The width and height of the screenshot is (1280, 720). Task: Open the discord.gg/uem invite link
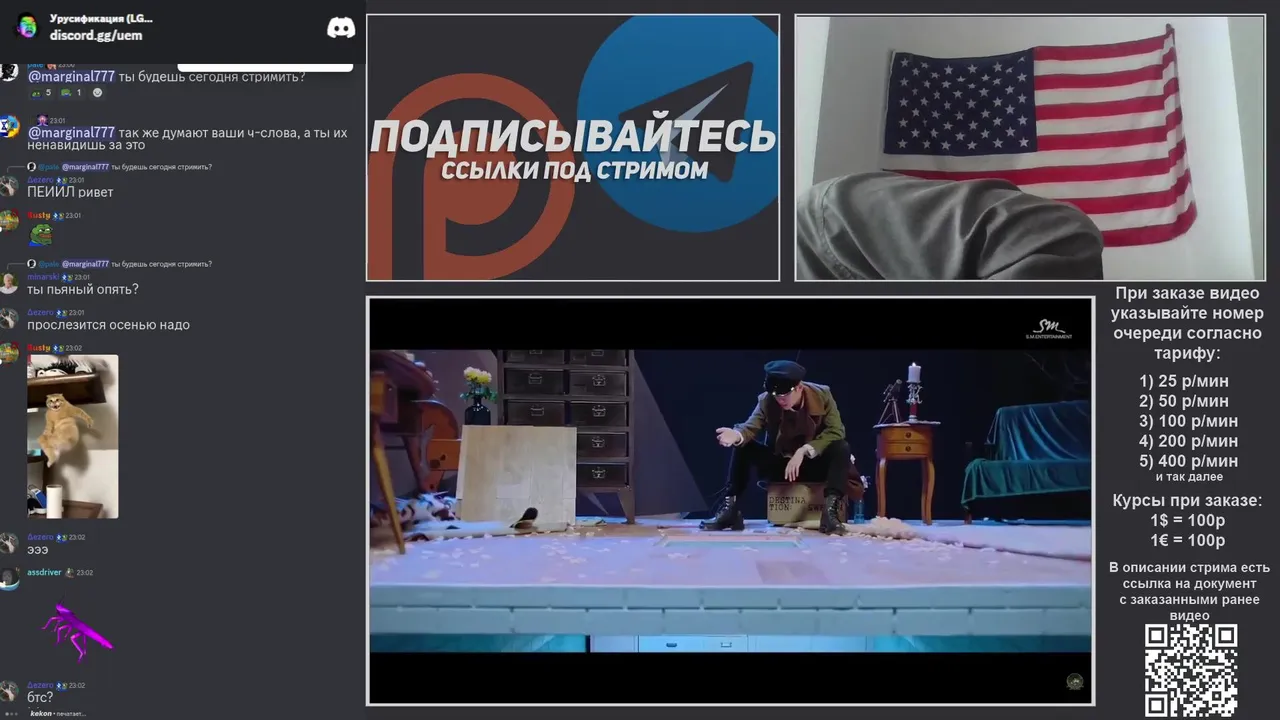click(x=96, y=35)
